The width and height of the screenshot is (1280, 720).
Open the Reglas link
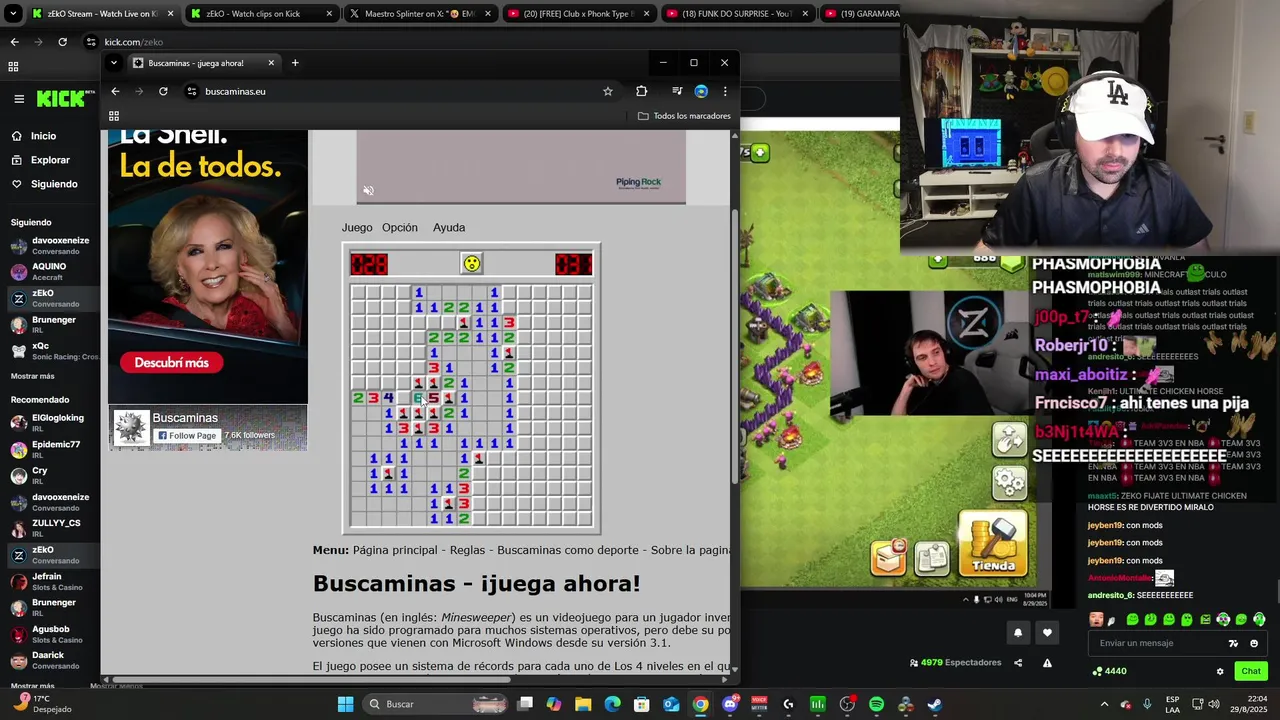(x=467, y=550)
